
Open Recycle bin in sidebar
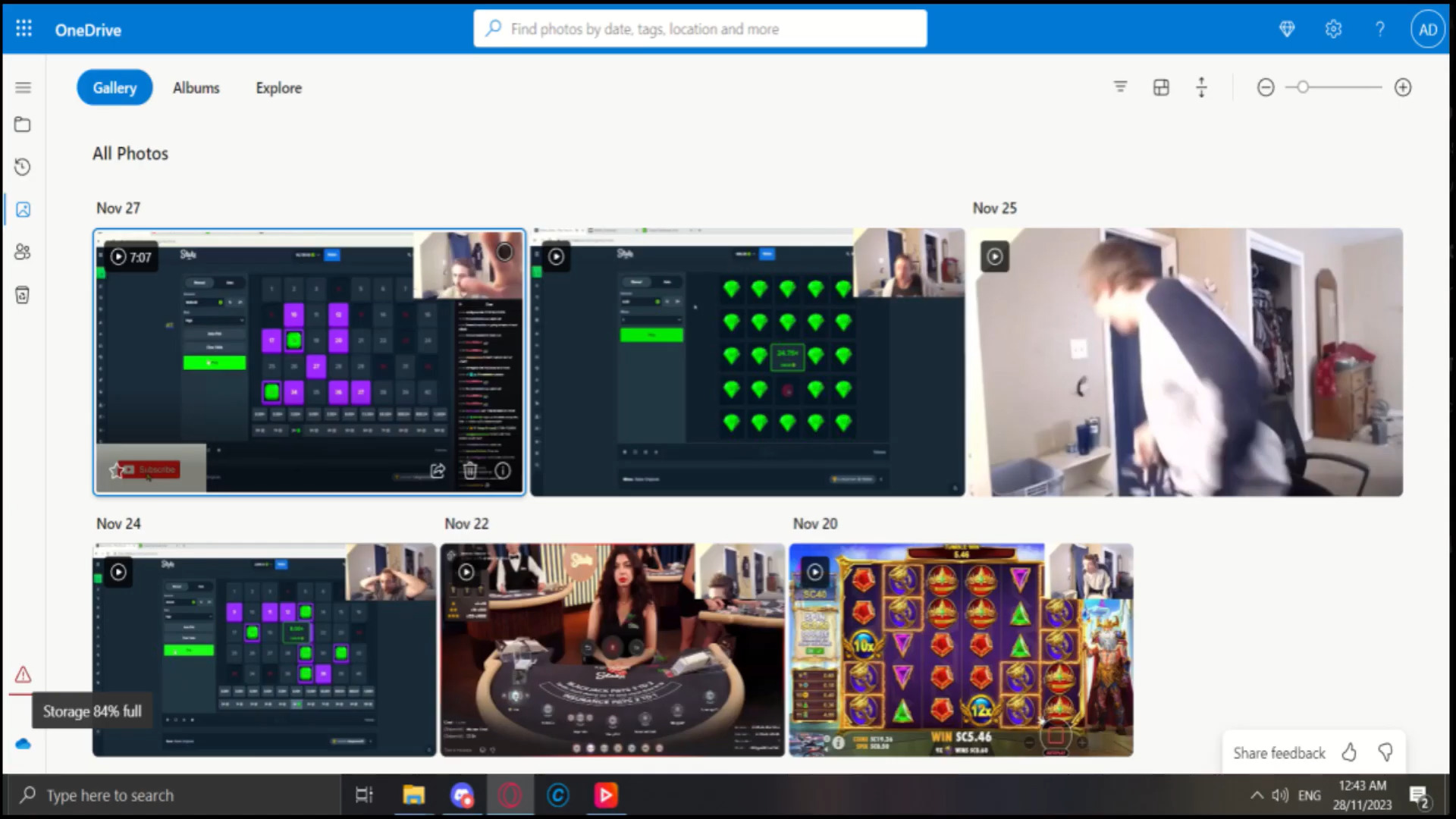tap(23, 295)
